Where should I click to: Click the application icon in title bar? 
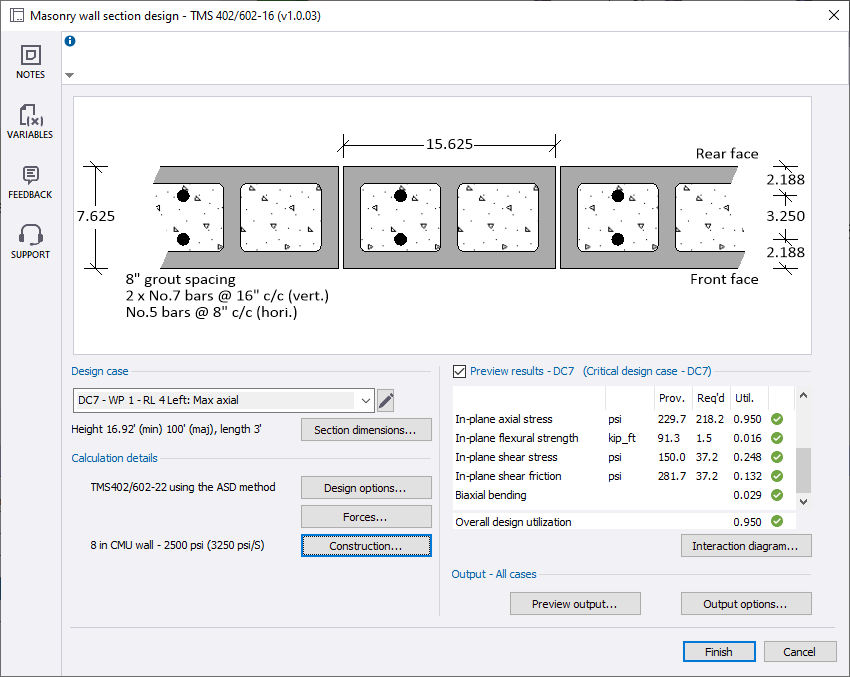point(16,16)
